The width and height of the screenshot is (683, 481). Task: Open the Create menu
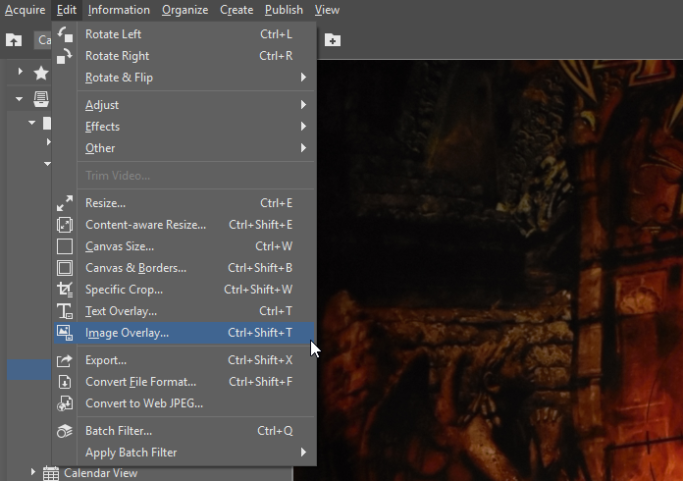tap(237, 10)
